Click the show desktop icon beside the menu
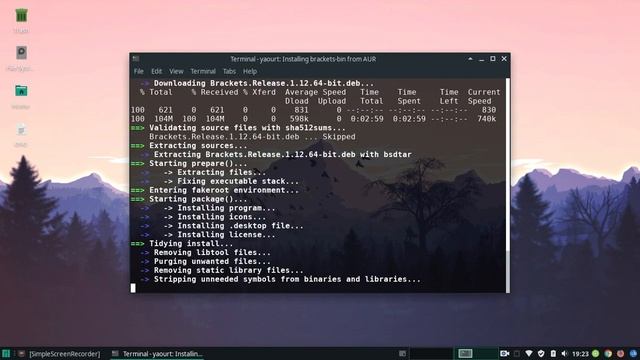 coord(22,353)
